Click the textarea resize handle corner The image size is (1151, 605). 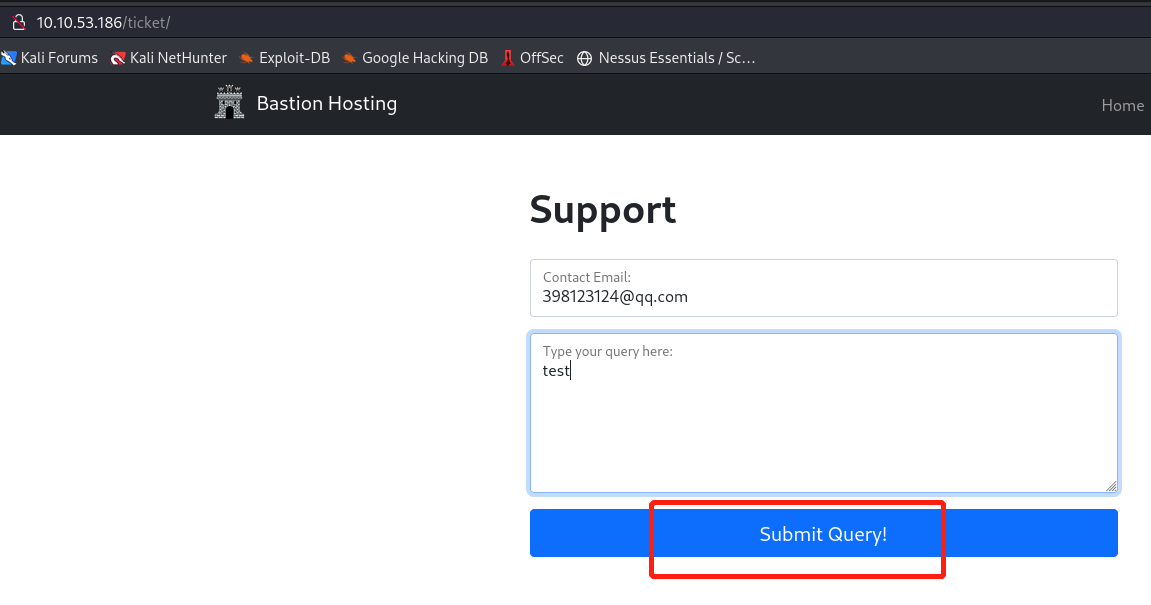tap(1111, 486)
